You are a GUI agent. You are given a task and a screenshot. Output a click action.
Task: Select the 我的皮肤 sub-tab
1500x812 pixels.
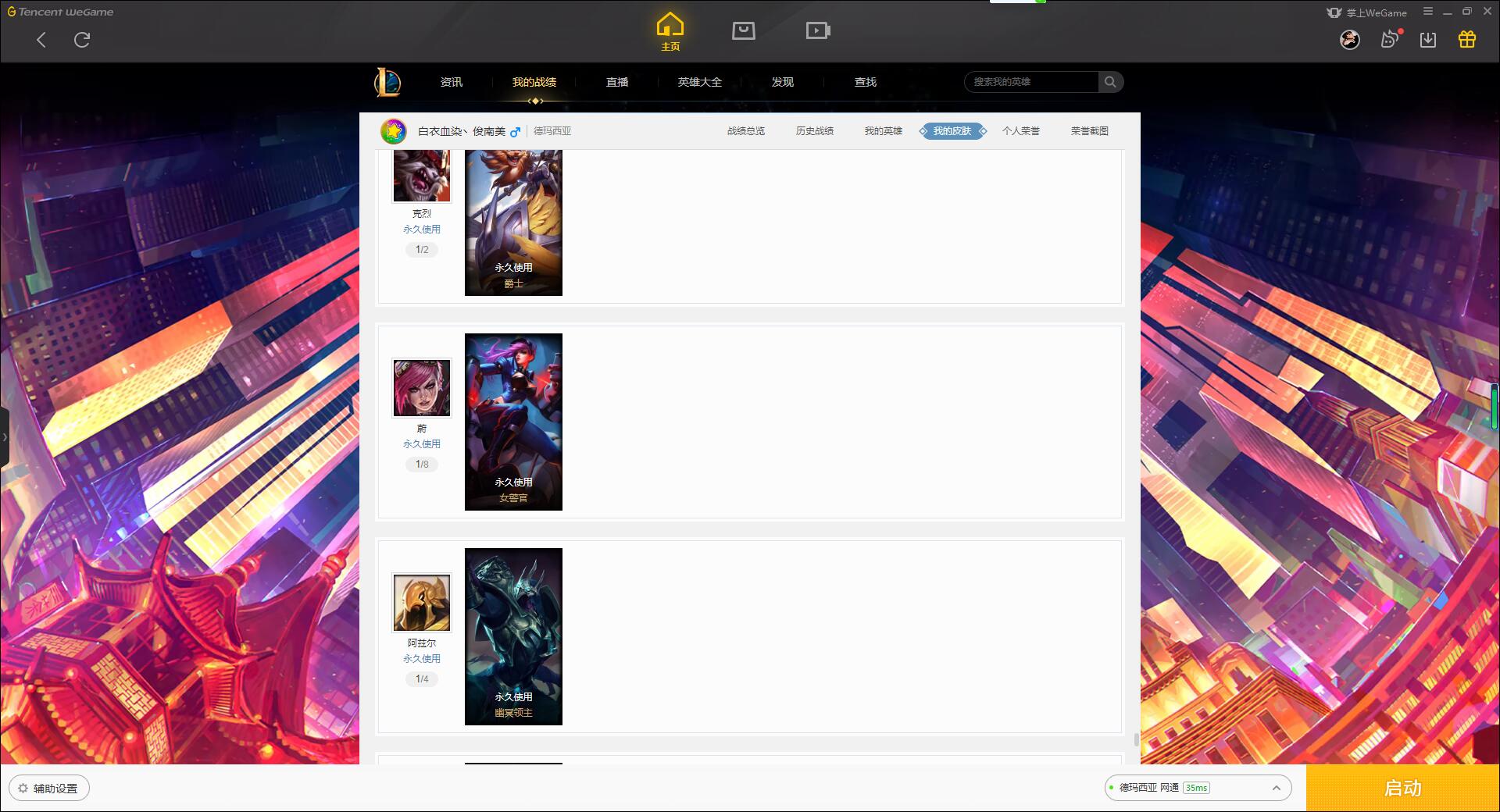(x=952, y=131)
